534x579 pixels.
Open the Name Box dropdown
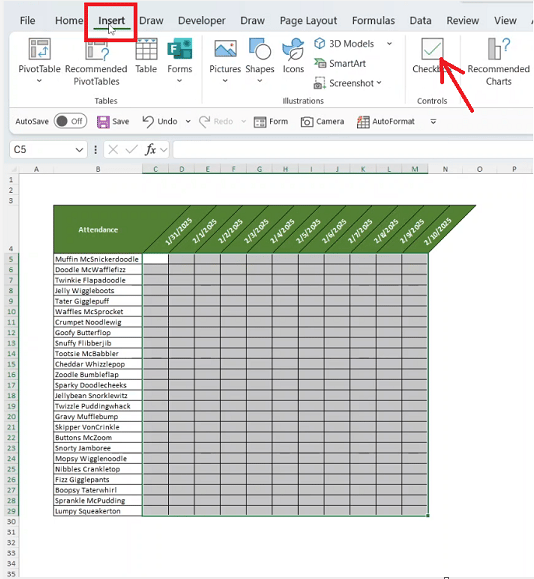pyautogui.click(x=79, y=150)
